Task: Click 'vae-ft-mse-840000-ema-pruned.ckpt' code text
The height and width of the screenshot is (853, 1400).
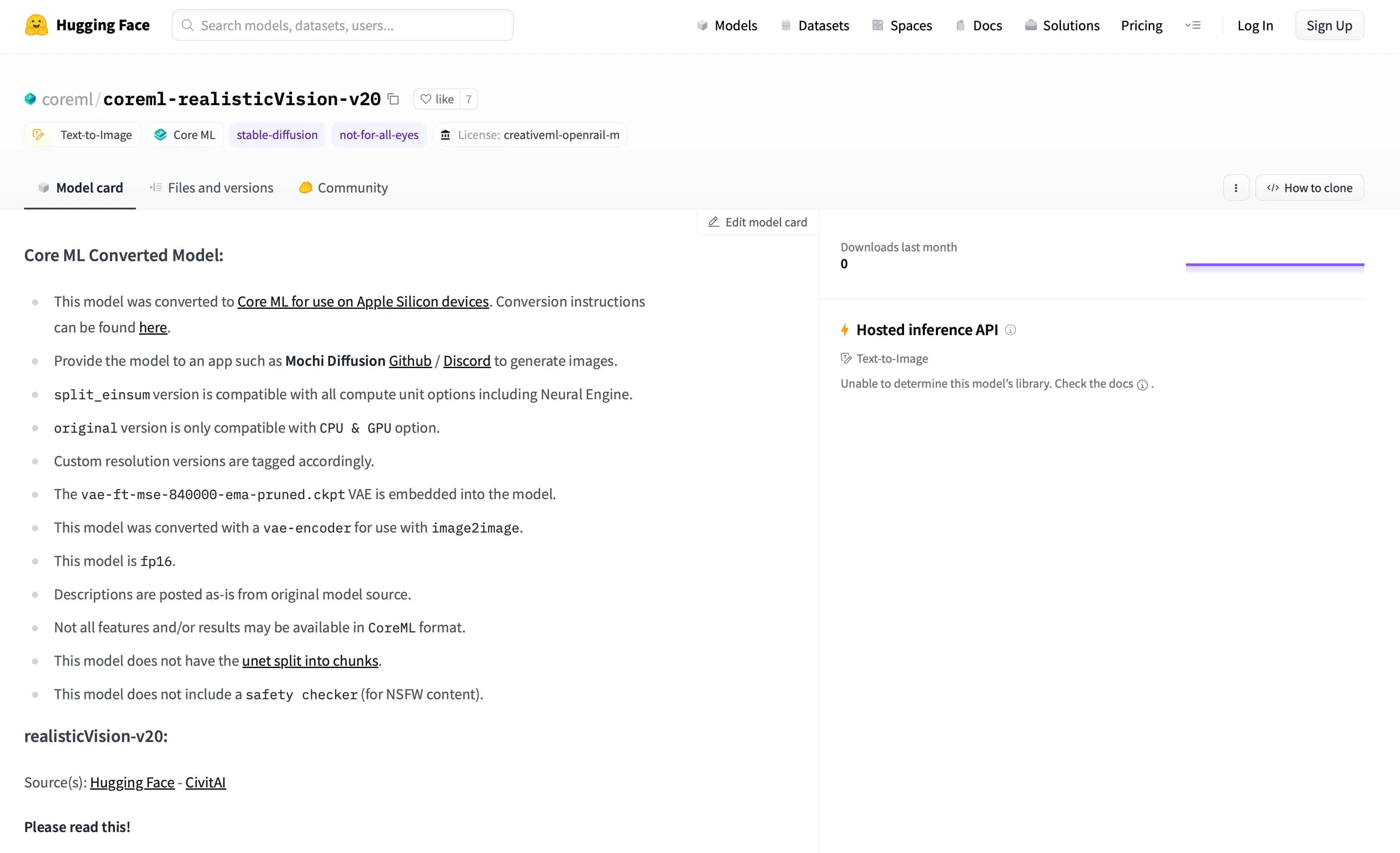Action: (213, 494)
